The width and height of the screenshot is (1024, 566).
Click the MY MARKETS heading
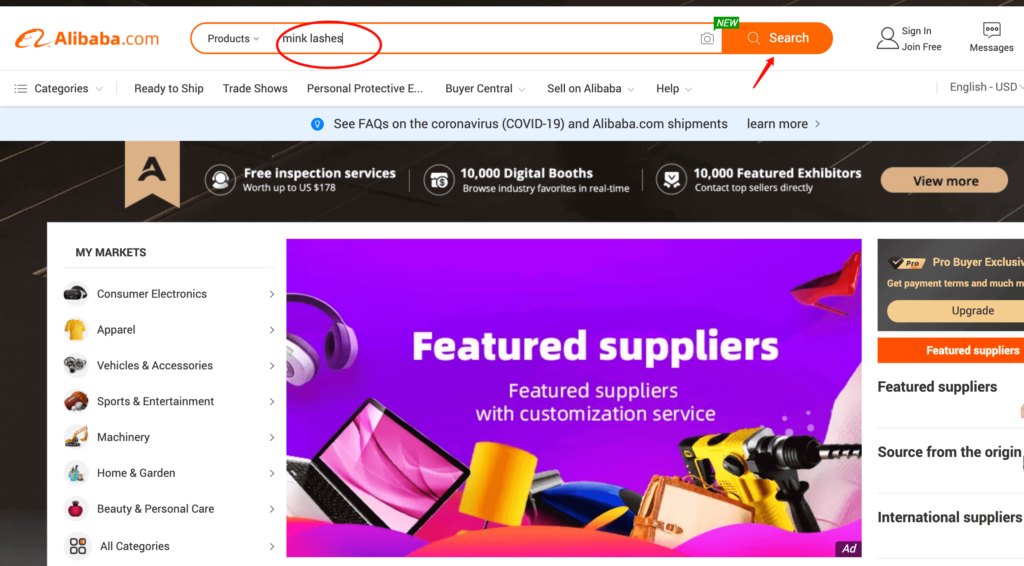click(111, 253)
